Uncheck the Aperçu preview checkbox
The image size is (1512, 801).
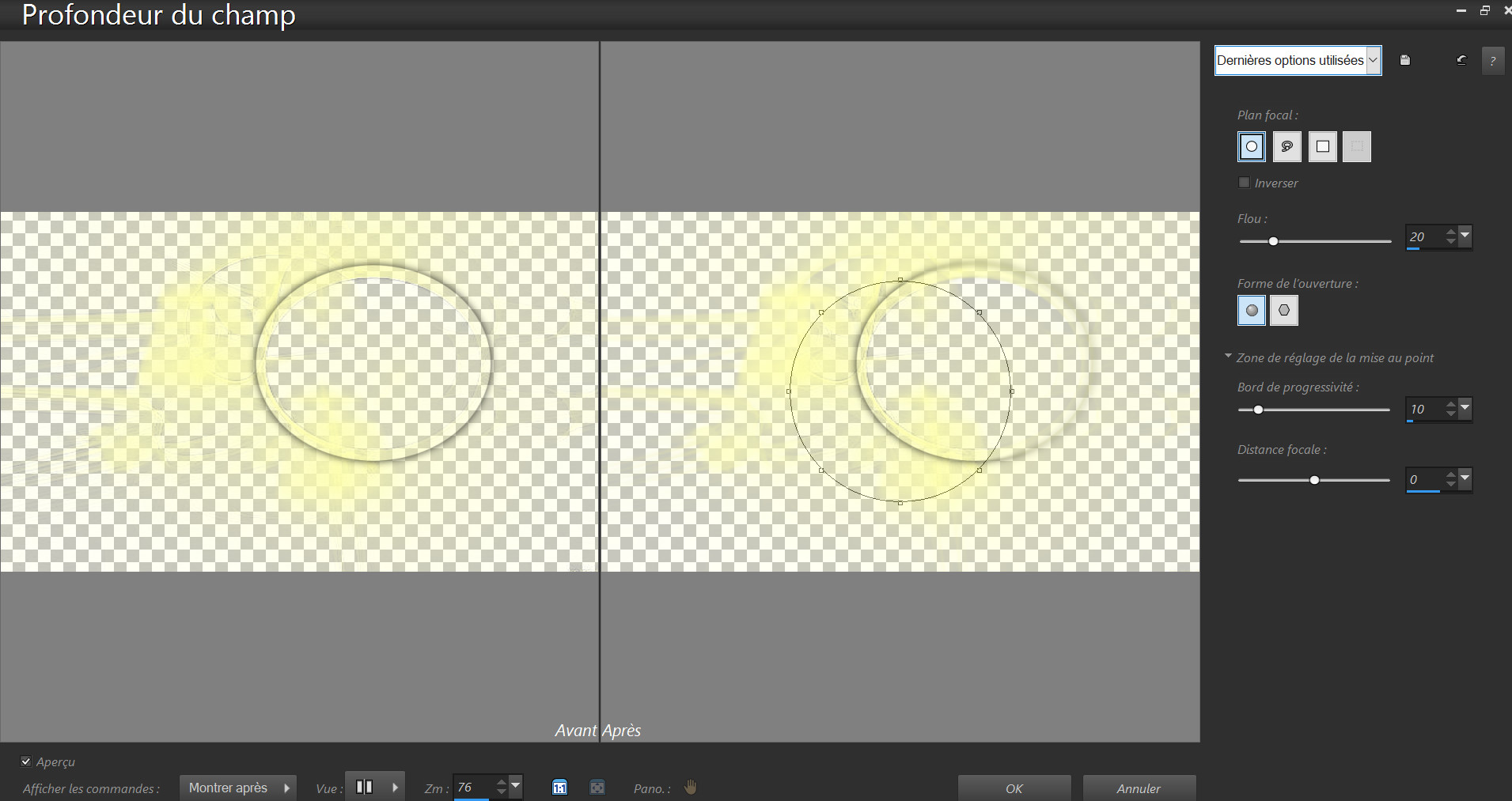pos(26,761)
